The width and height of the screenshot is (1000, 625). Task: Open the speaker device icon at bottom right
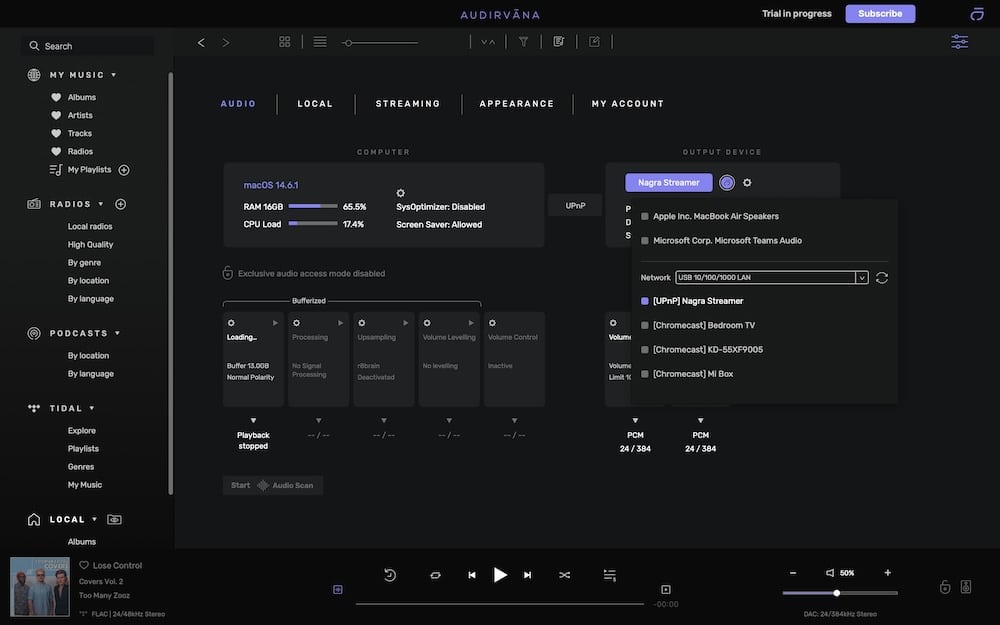click(966, 587)
